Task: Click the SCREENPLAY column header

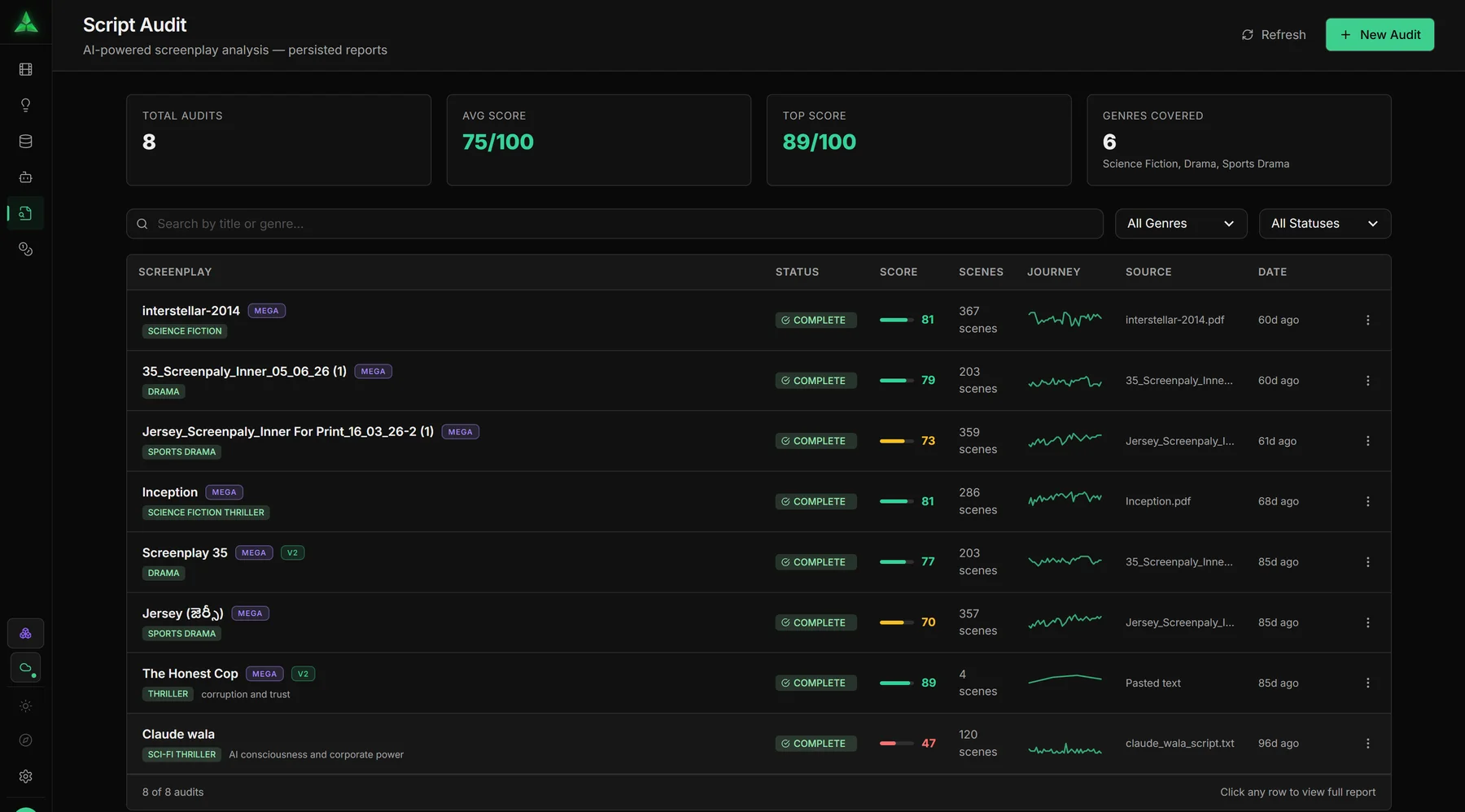Action: coord(175,272)
